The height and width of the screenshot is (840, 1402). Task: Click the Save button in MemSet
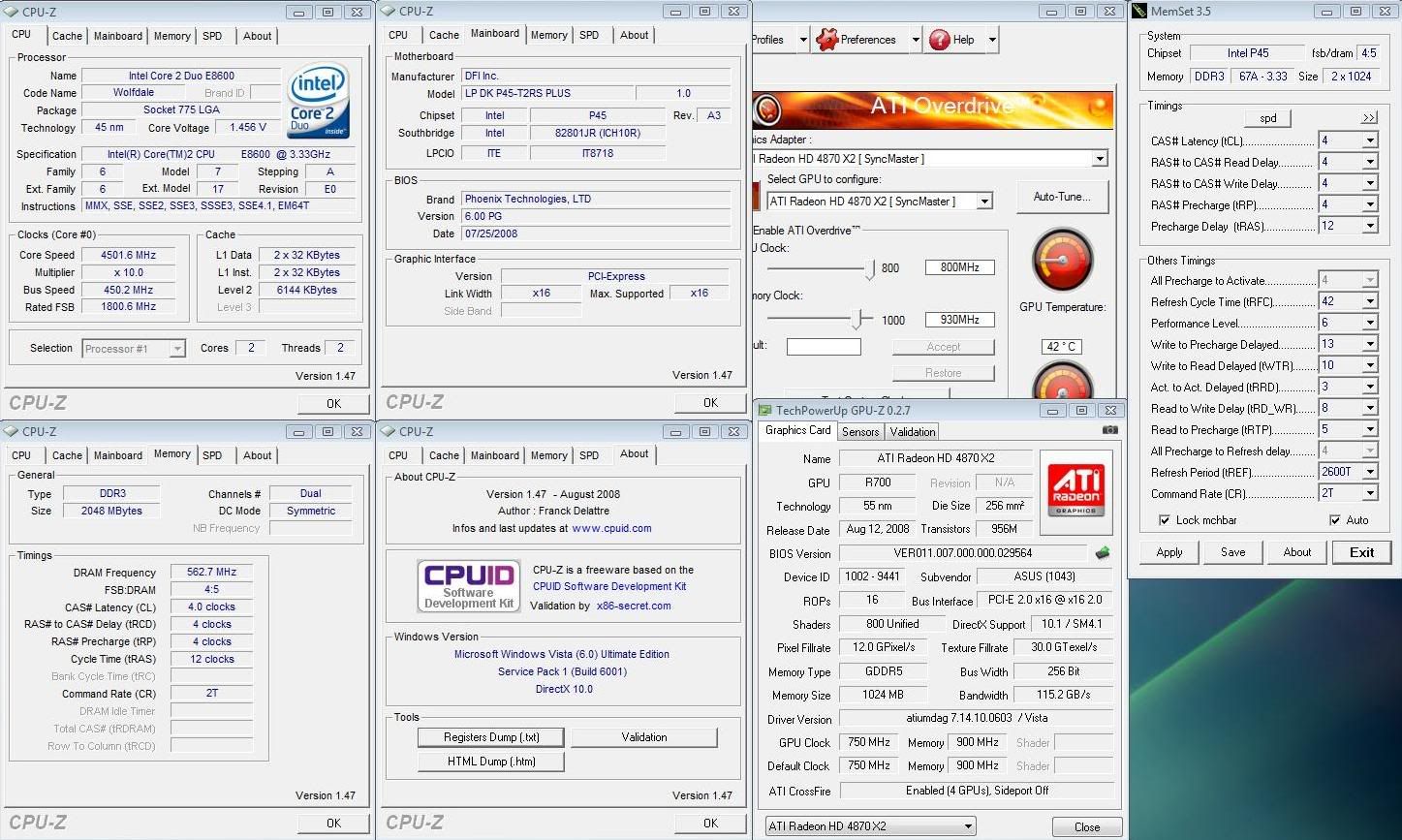click(x=1233, y=552)
